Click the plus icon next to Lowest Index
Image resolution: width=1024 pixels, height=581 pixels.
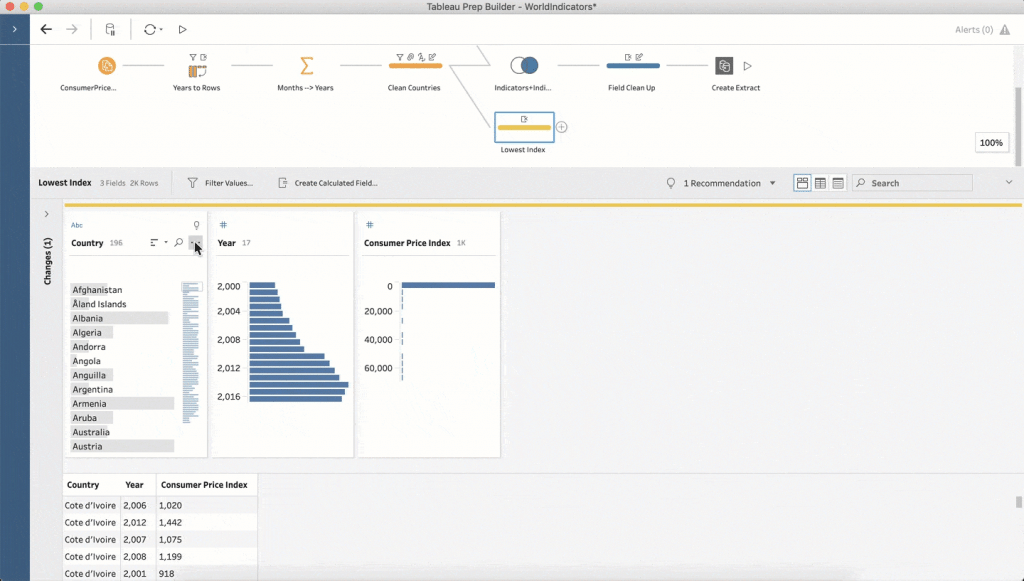coord(562,127)
